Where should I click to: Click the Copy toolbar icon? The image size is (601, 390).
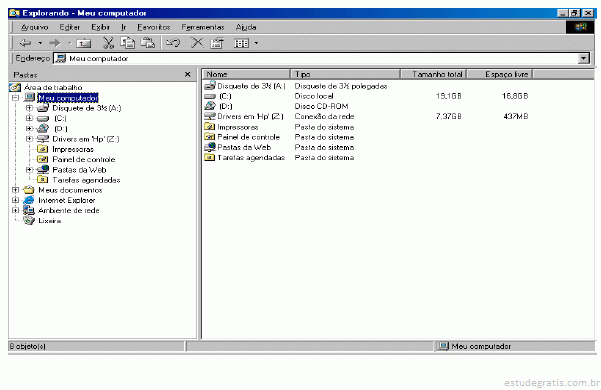128,43
